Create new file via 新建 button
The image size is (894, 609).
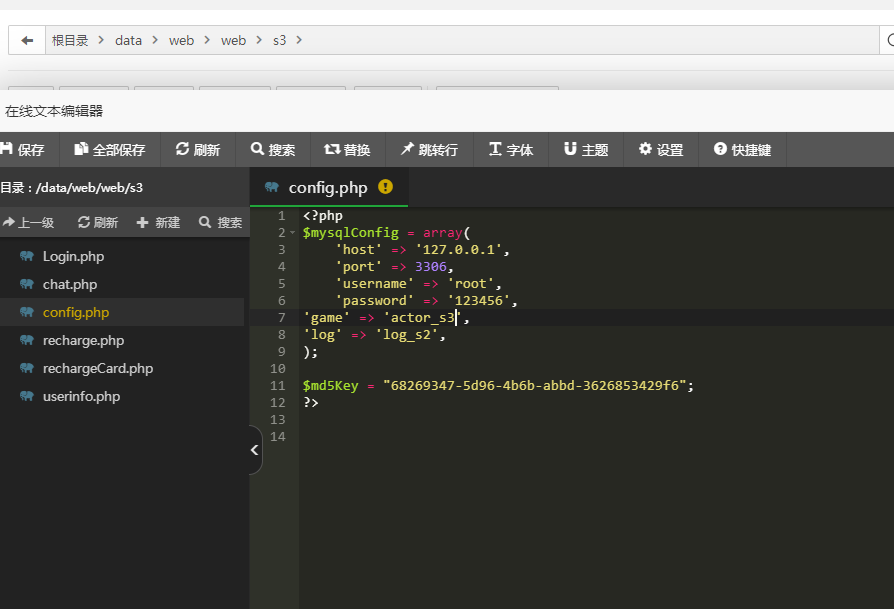[x=159, y=222]
